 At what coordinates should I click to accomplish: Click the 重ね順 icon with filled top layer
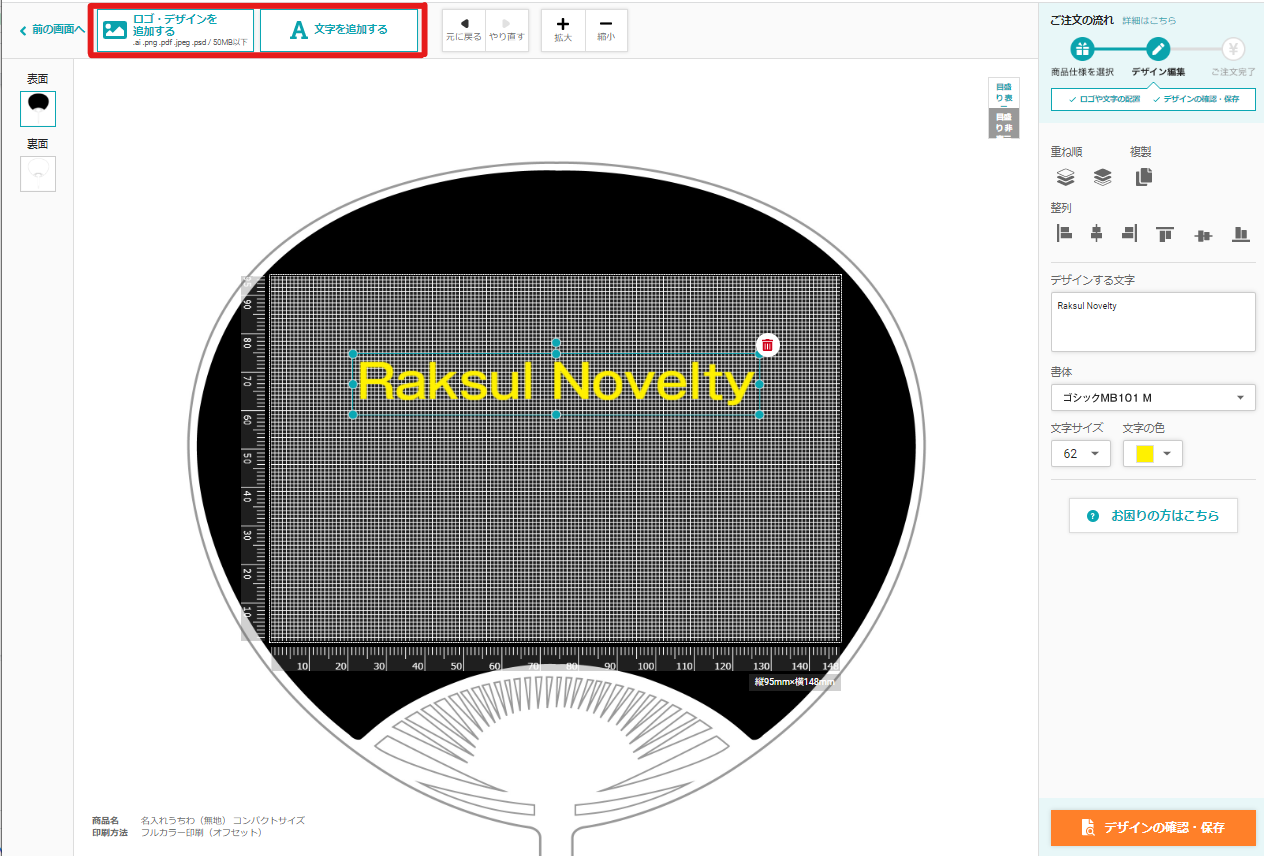pos(1102,178)
